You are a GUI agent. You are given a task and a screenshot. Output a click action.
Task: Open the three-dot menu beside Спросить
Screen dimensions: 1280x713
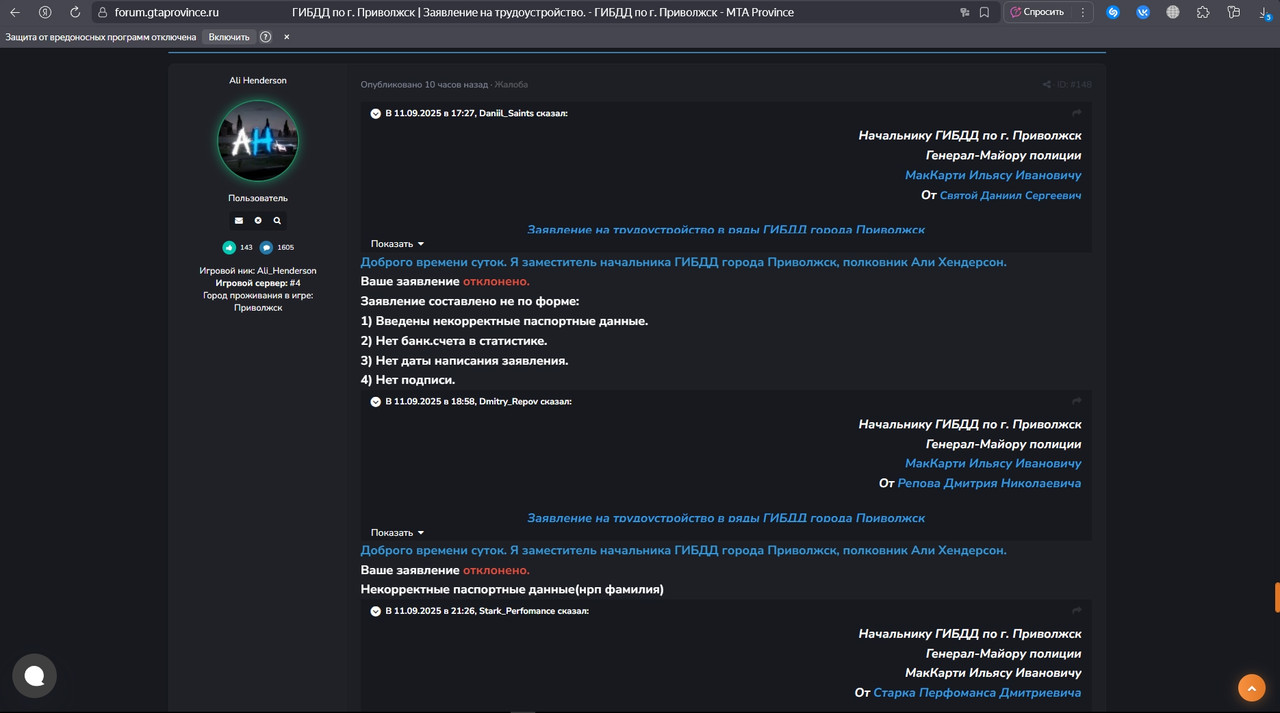[1085, 12]
